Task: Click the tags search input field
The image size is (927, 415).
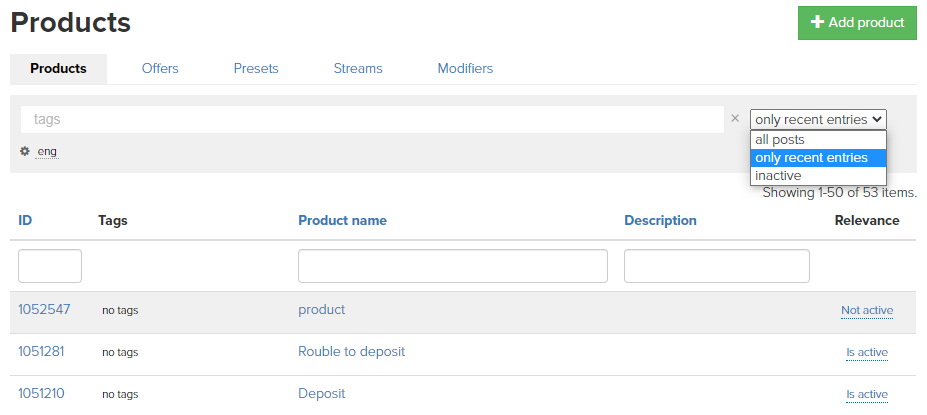Action: click(372, 119)
